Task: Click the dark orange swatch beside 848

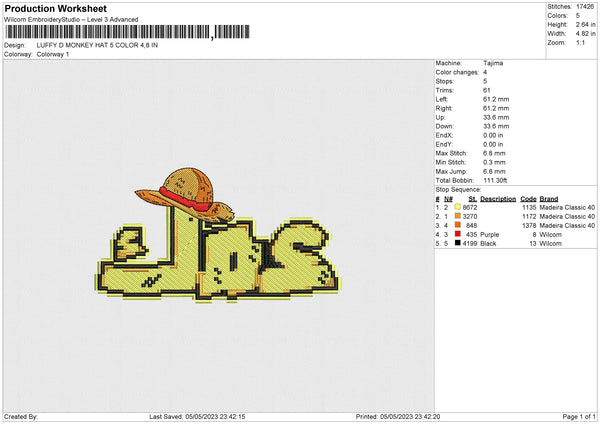Action: pos(458,225)
